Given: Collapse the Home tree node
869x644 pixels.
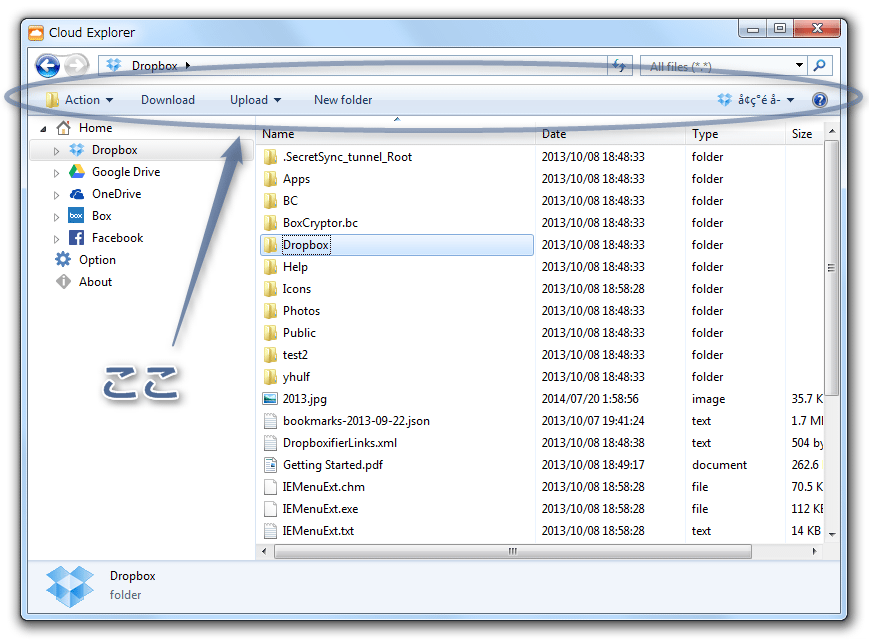Looking at the screenshot, I should [44, 129].
